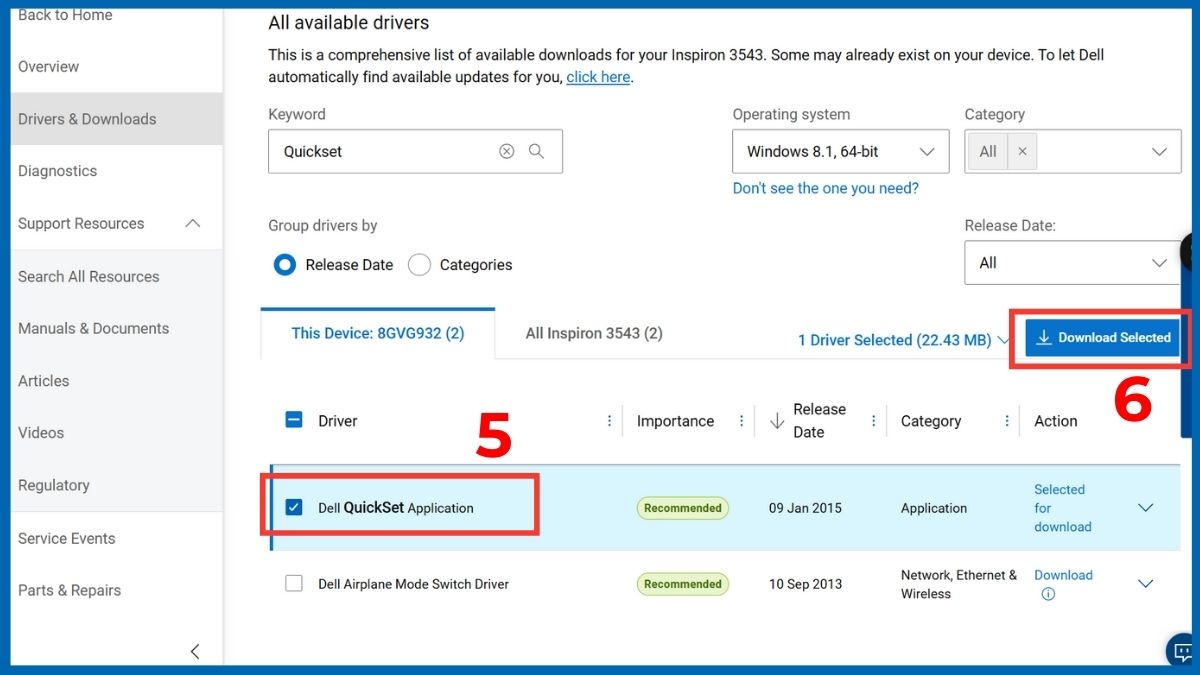
Task: Open the Category column options menu
Action: point(1006,421)
